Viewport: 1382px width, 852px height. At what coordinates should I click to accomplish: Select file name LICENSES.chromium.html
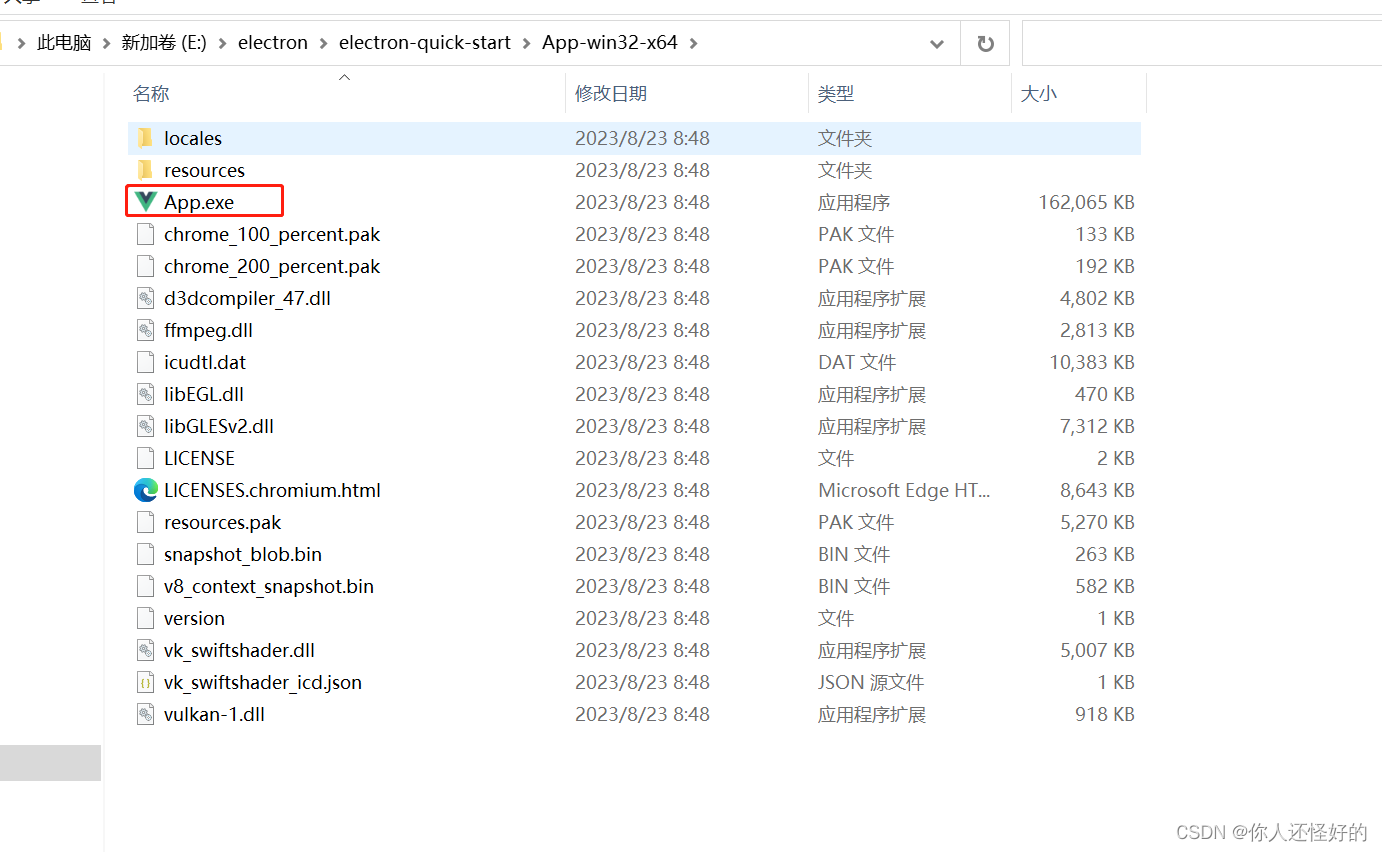click(272, 490)
